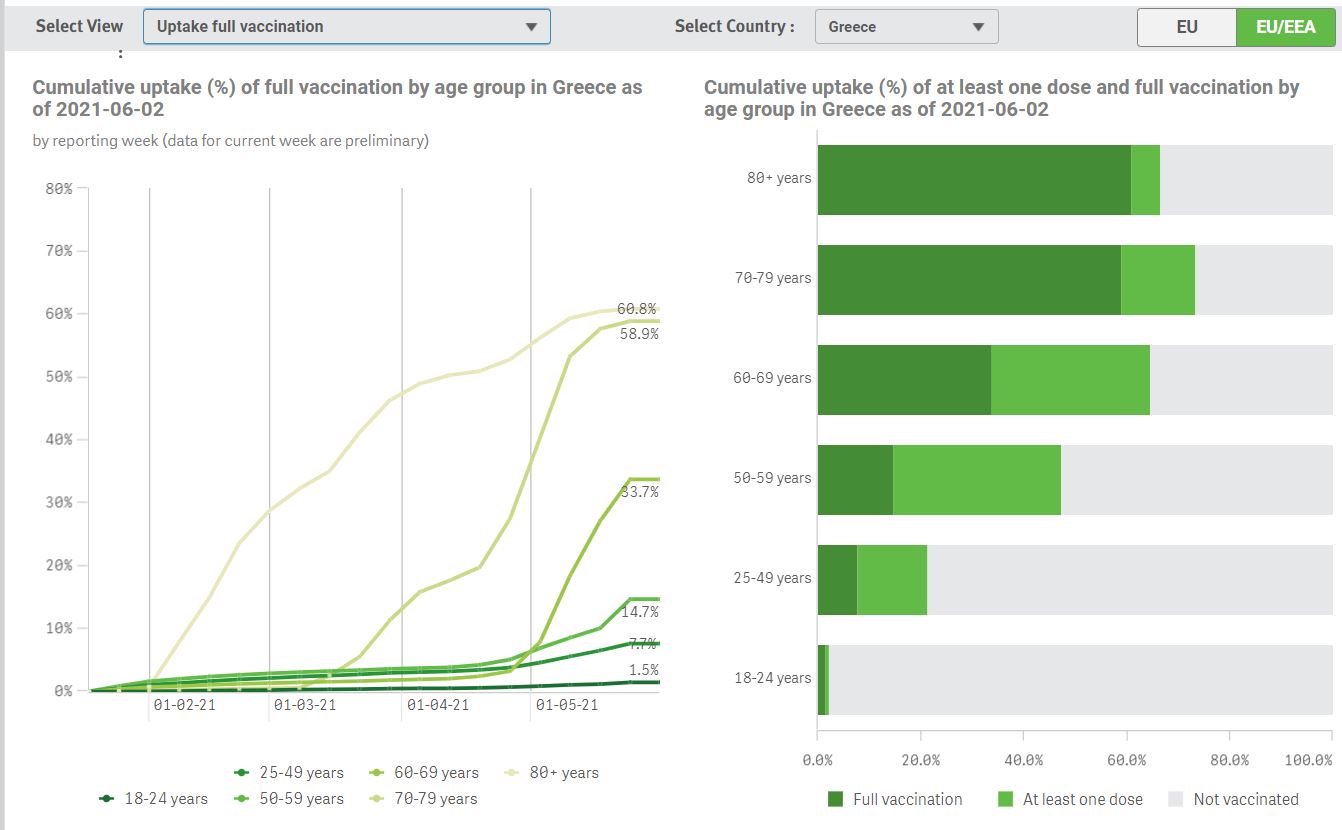The image size is (1342, 830).
Task: Click the 18-24 years legend marker
Action: [x=106, y=799]
